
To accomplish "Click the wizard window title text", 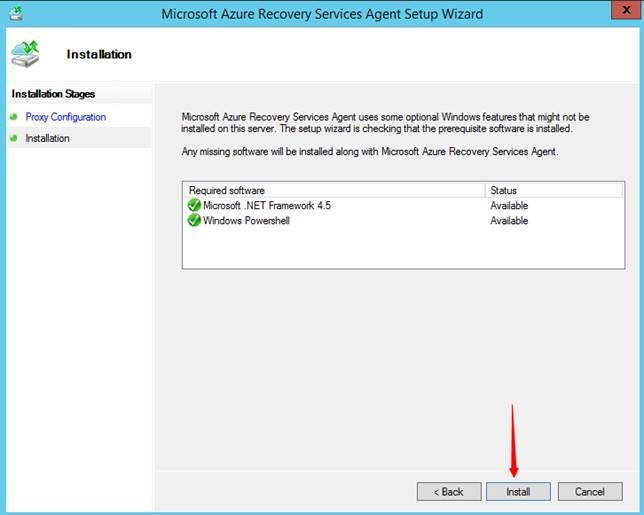I will [322, 14].
